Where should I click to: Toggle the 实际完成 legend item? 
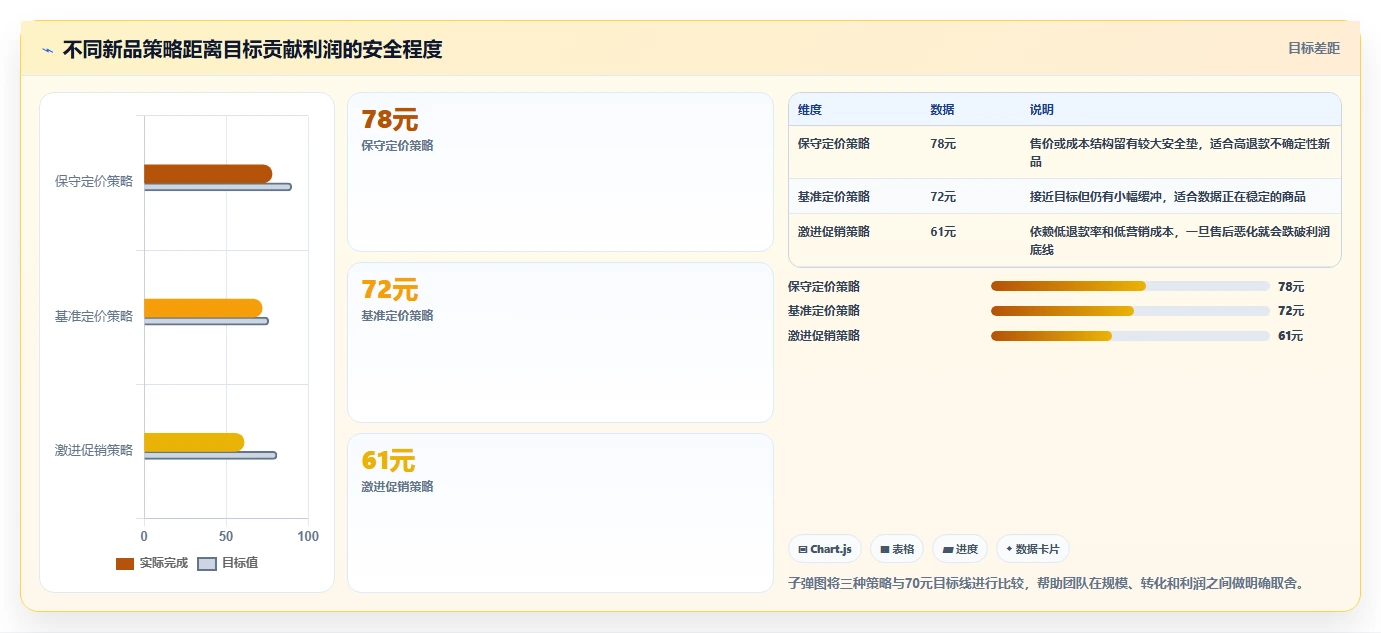click(152, 563)
